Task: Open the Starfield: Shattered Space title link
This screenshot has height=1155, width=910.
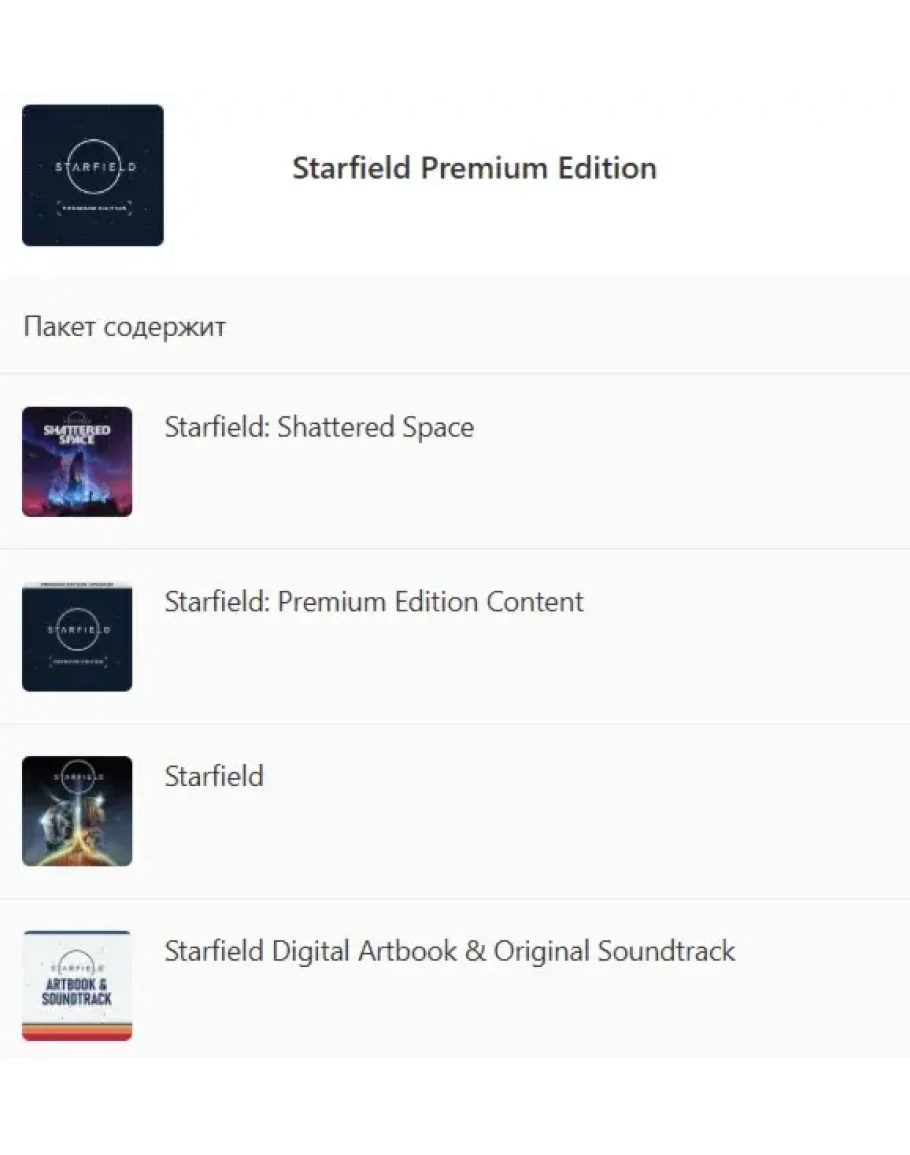Action: pos(319,427)
